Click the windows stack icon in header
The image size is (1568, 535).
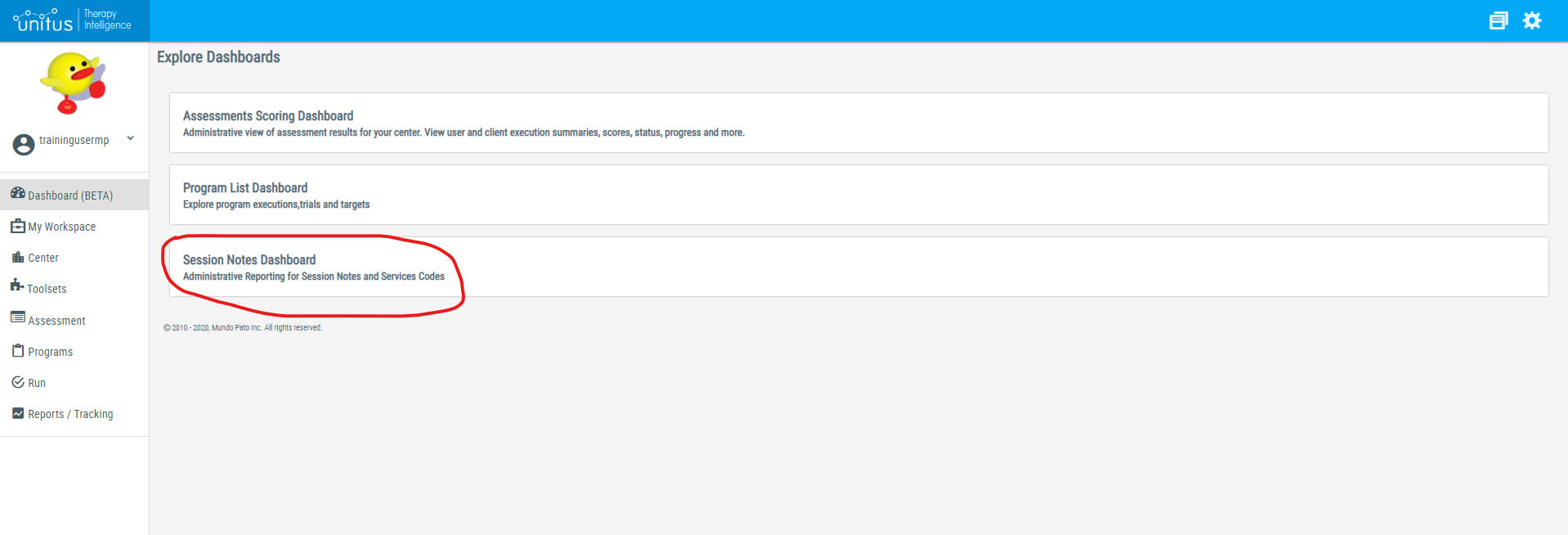(1498, 20)
